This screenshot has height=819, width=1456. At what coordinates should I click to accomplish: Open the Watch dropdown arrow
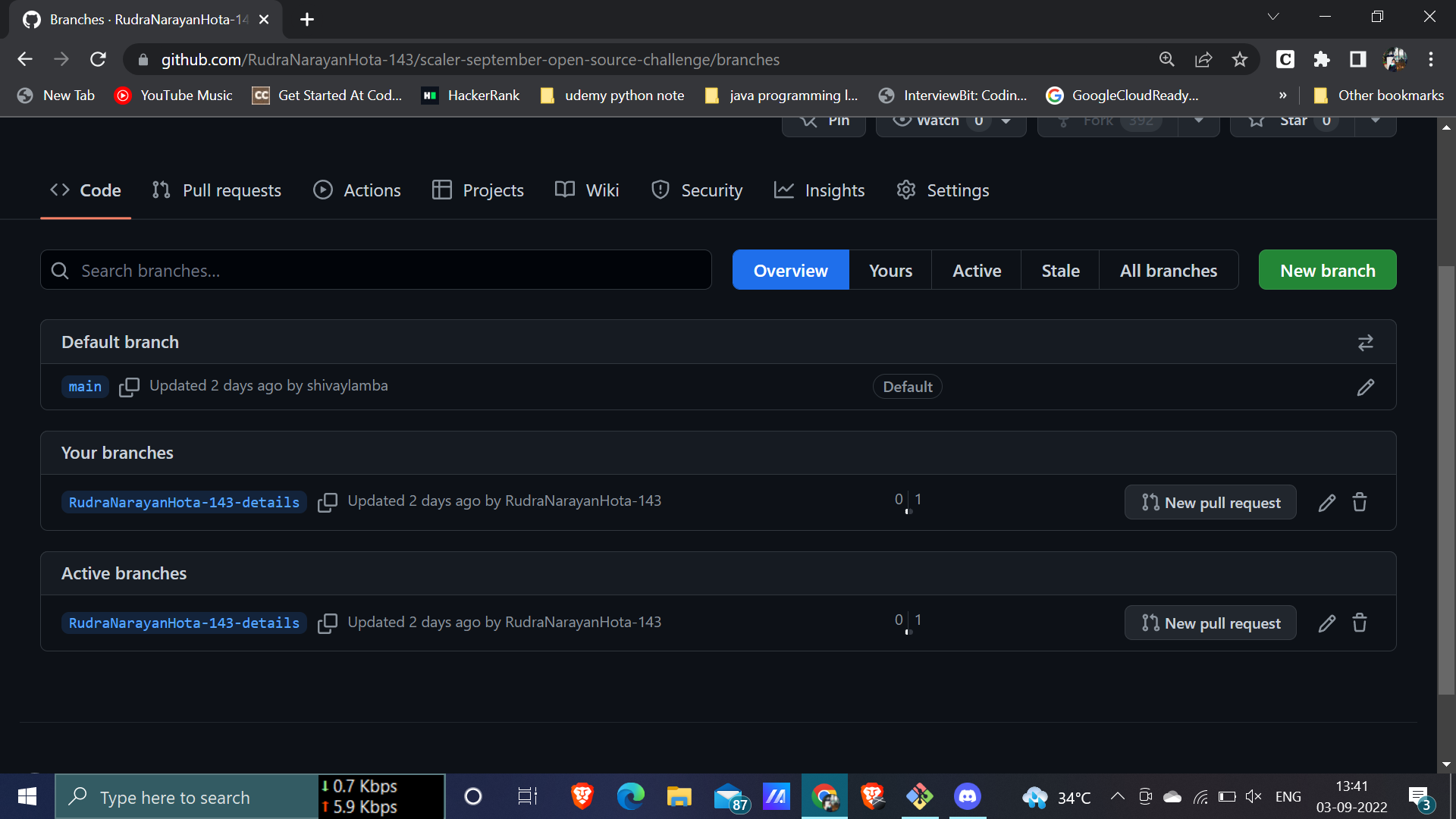tap(1006, 120)
